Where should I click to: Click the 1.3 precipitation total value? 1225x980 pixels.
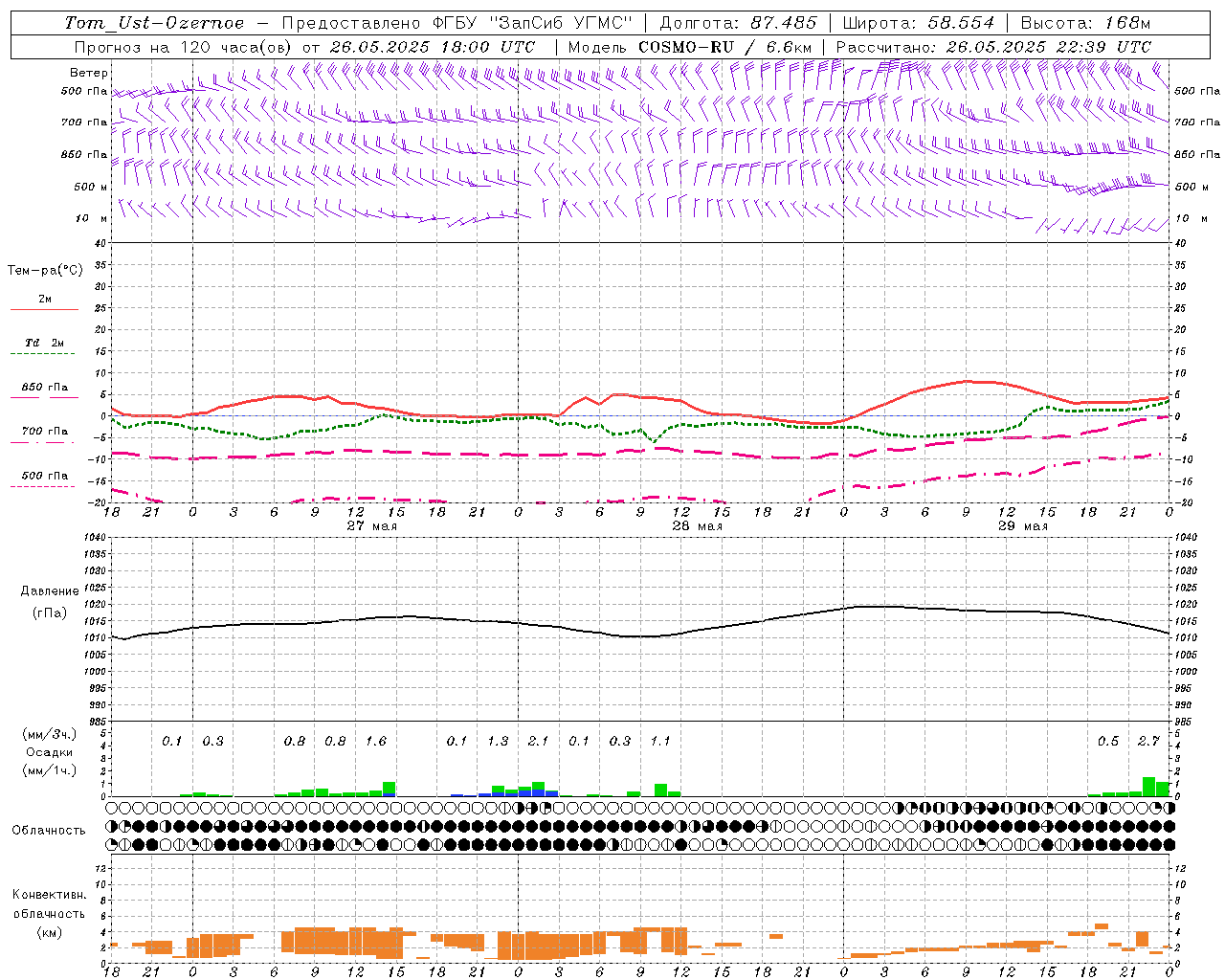point(498,741)
